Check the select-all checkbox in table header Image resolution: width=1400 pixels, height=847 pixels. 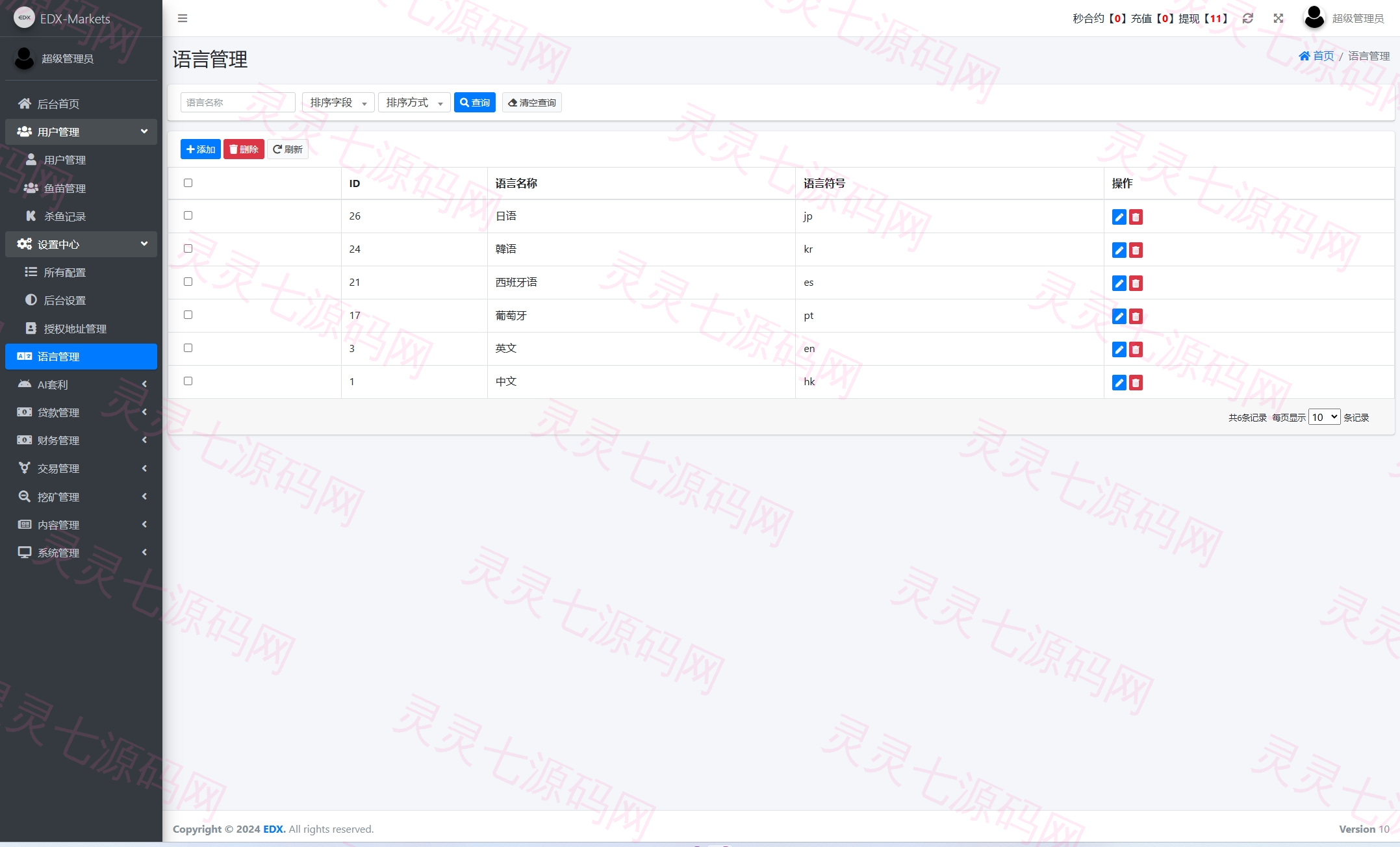[188, 183]
